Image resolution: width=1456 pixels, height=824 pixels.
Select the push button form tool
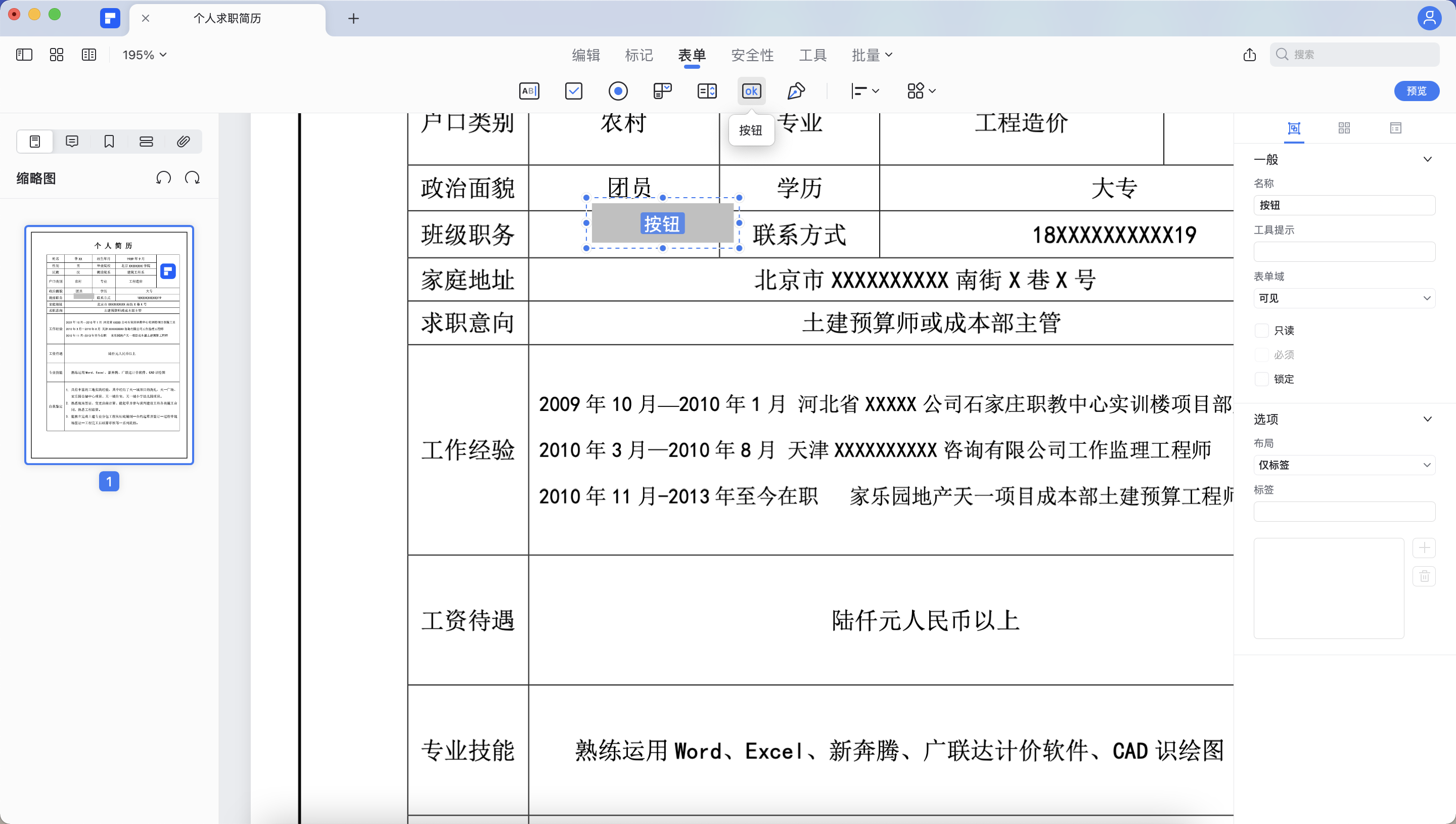point(751,90)
